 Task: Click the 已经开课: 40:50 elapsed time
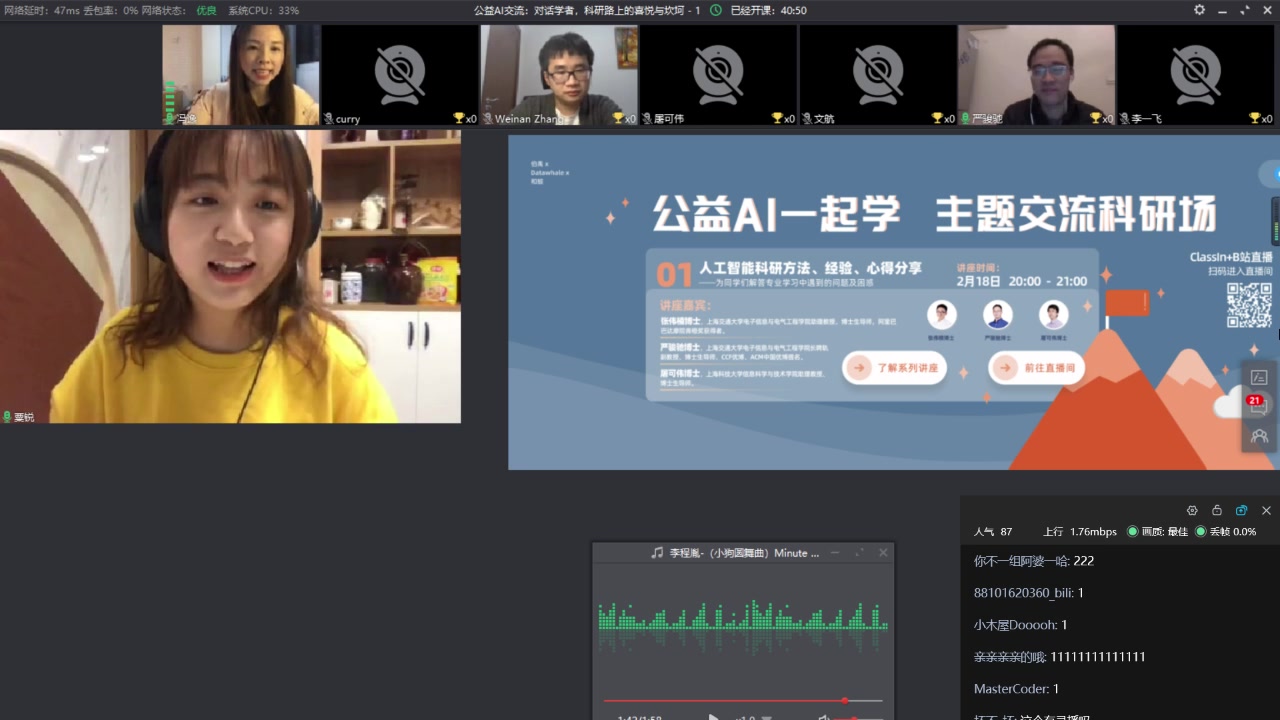pyautogui.click(x=768, y=10)
